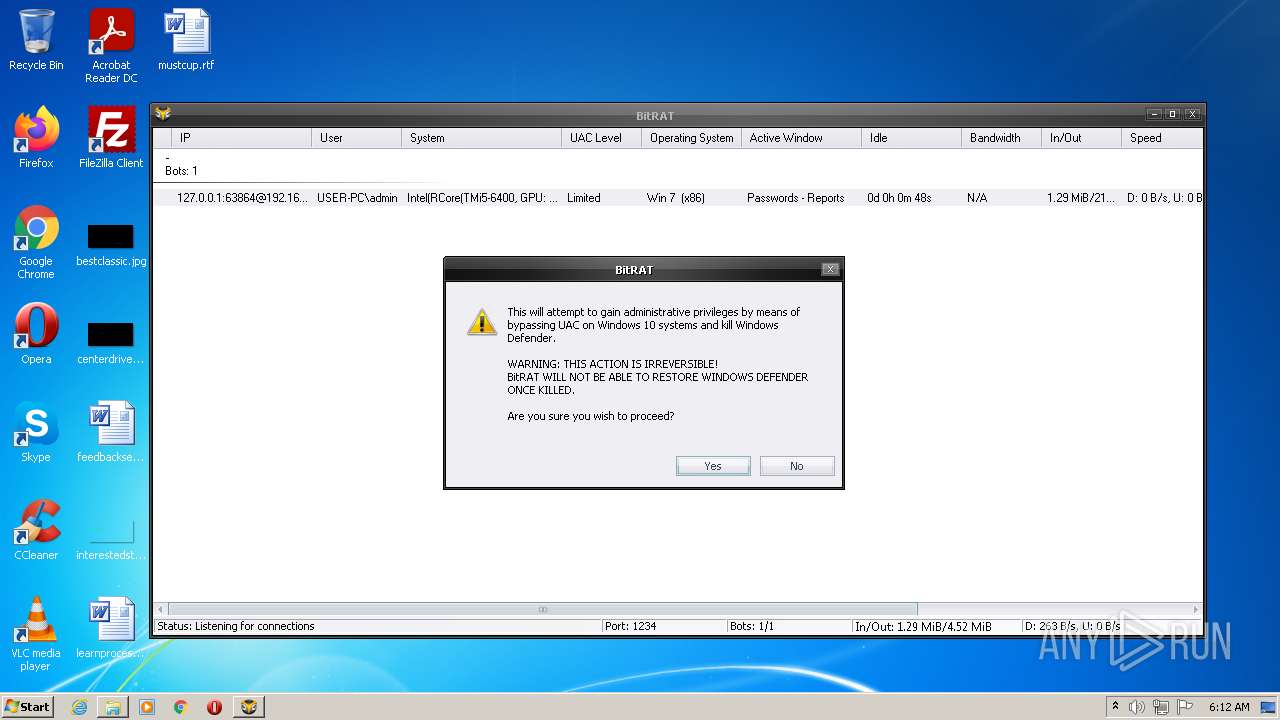Sort by the User column header
This screenshot has width=1280, height=720.
point(356,138)
